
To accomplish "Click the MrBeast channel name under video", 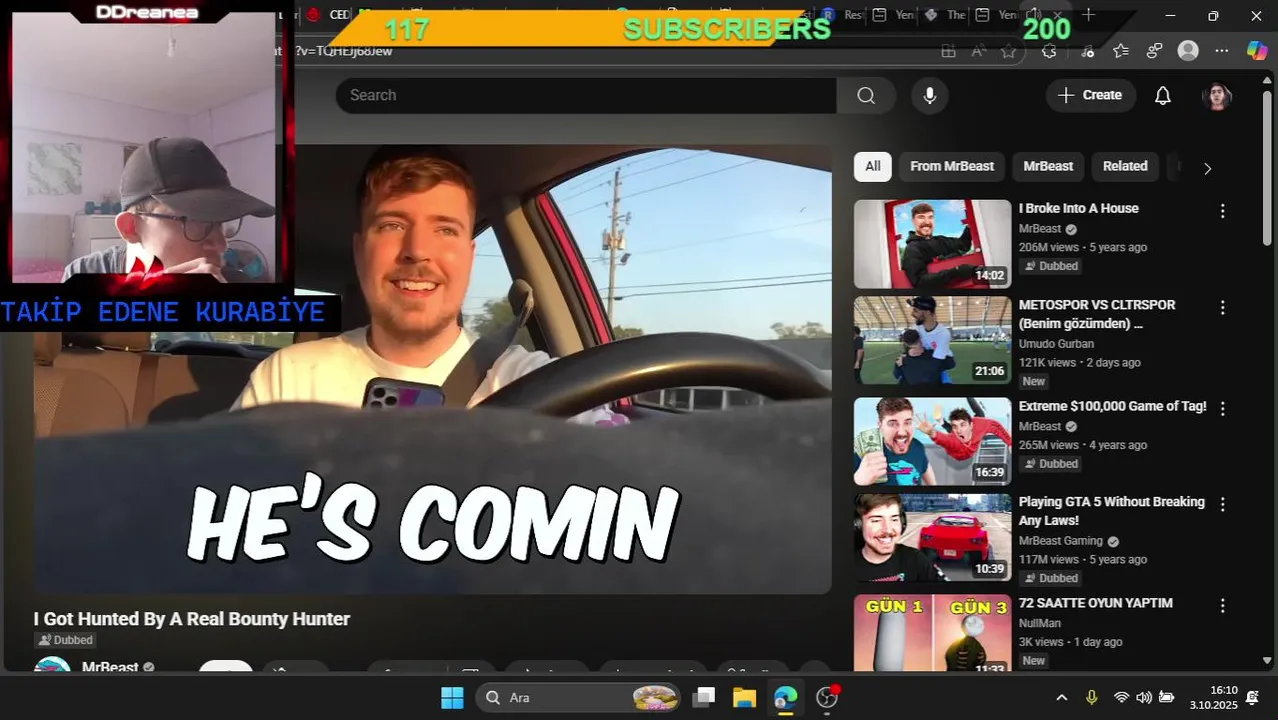I will click(x=110, y=666).
